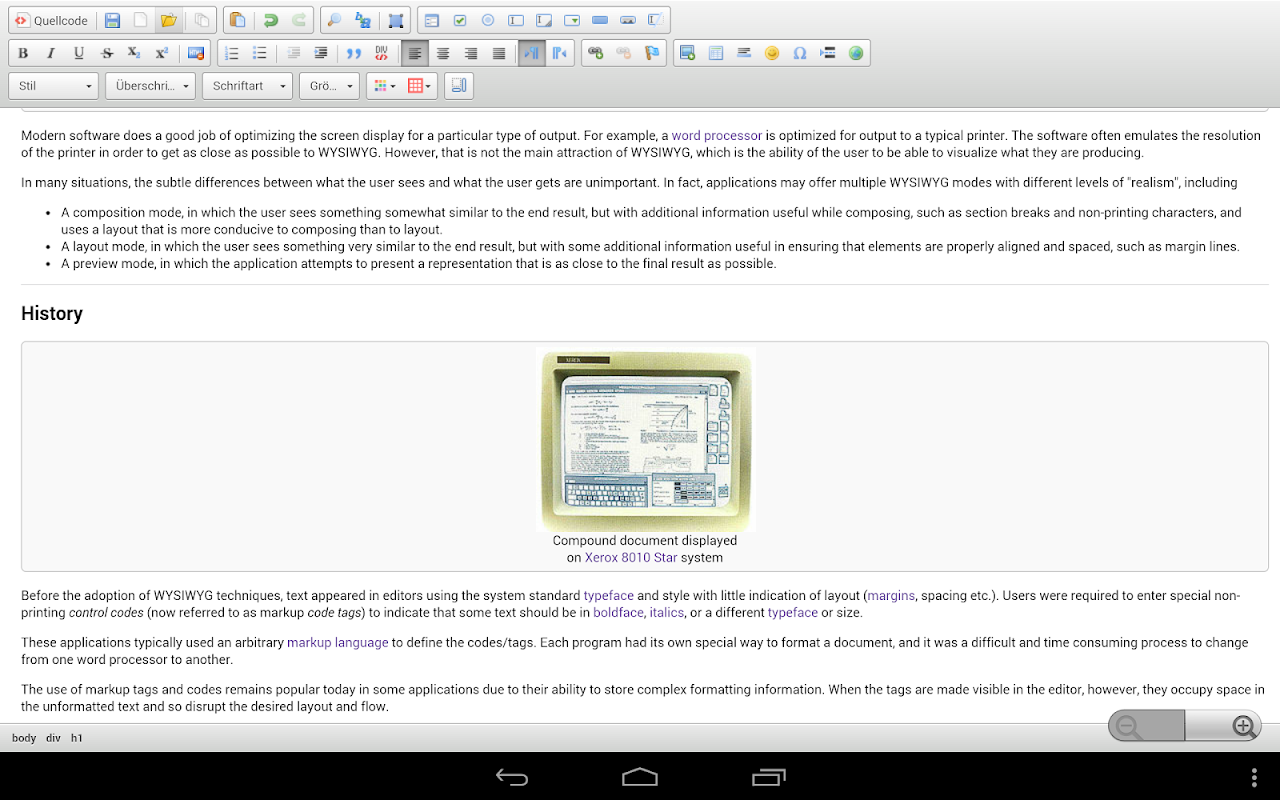Open the text color picker
The height and width of the screenshot is (800, 1280).
click(385, 86)
